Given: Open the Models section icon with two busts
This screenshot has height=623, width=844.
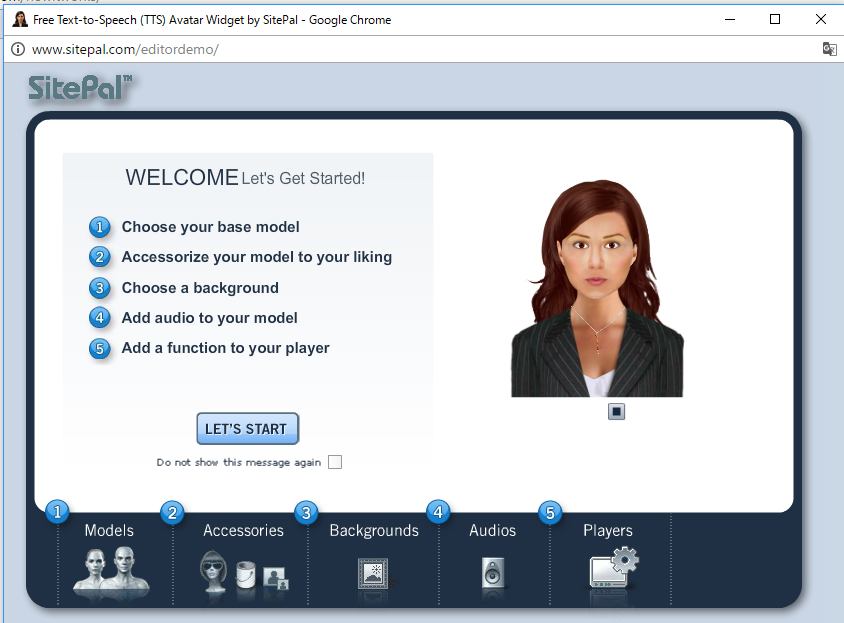Looking at the screenshot, I should point(111,571).
